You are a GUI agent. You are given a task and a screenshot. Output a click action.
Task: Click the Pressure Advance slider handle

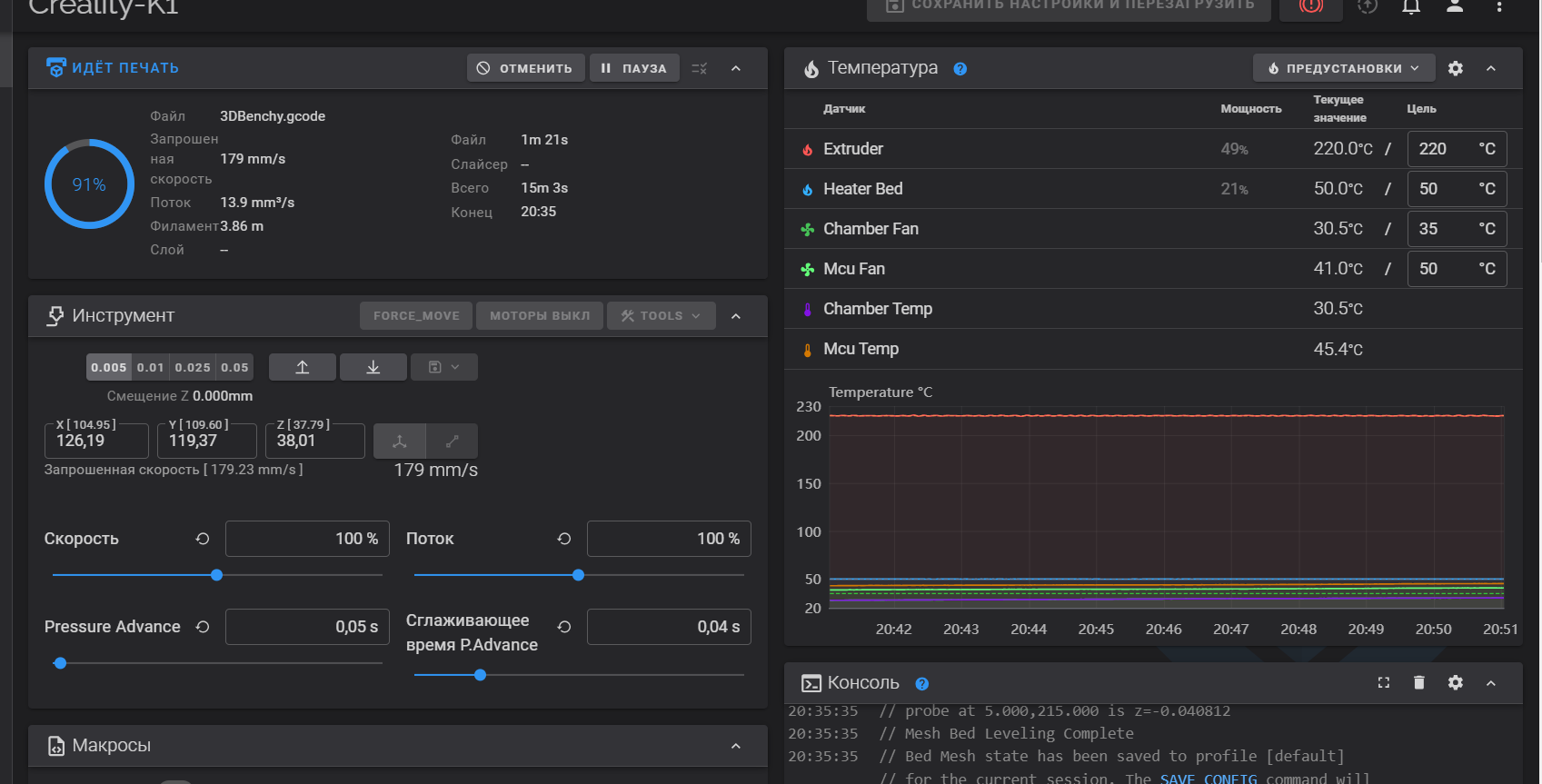coord(60,663)
